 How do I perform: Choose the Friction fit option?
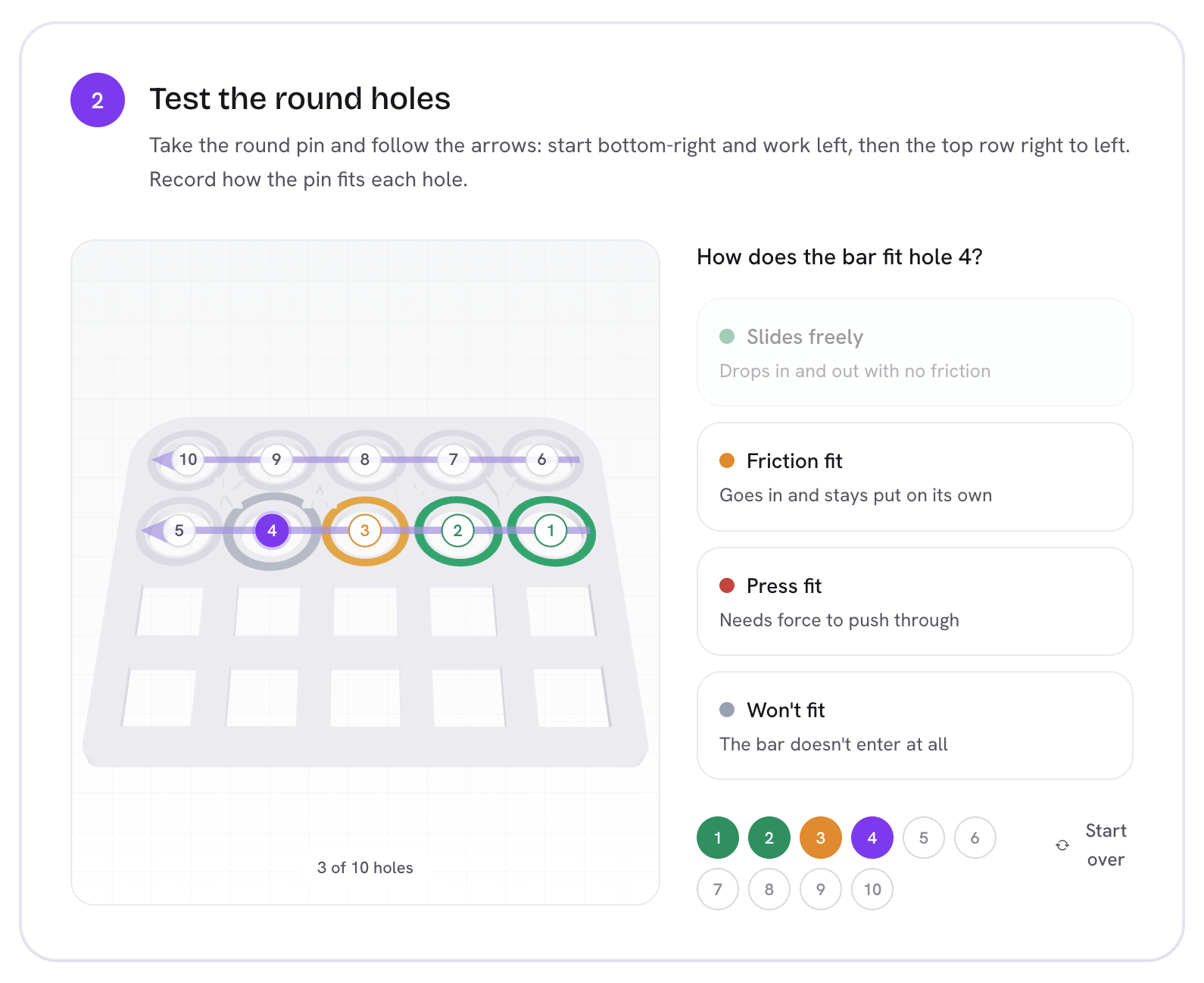915,477
